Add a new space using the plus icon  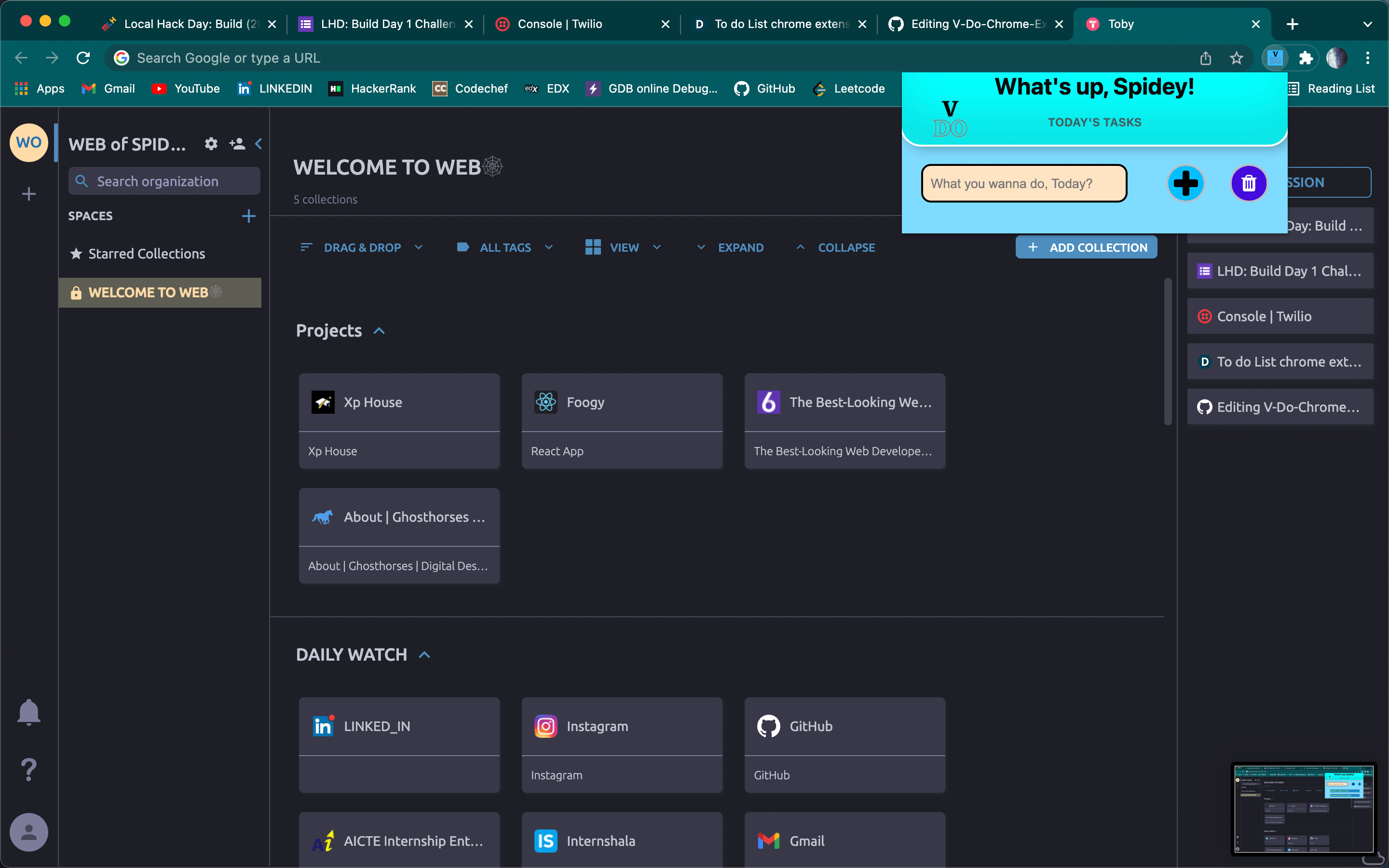pyautogui.click(x=248, y=216)
